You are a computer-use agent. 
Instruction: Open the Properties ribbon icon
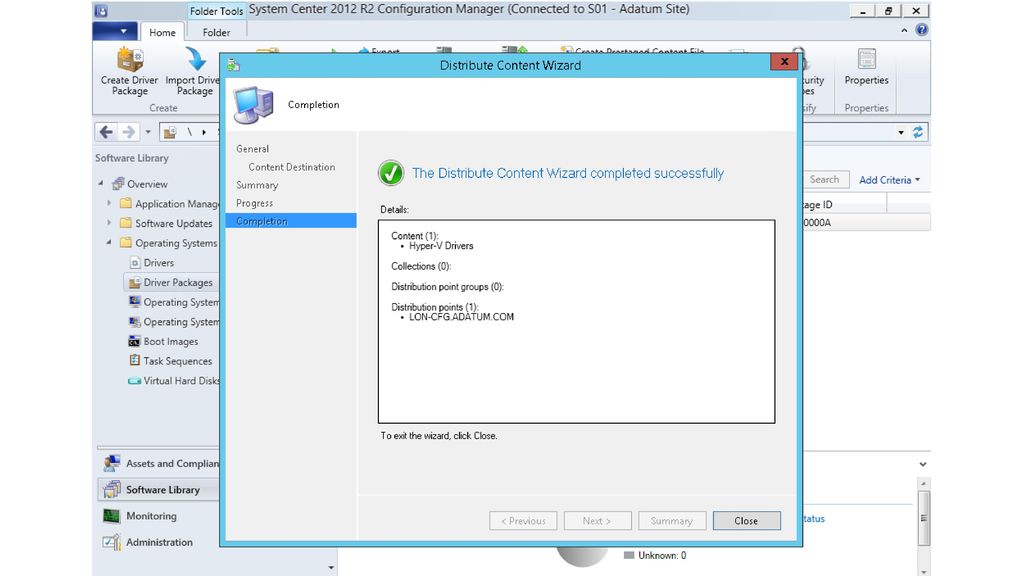(866, 60)
